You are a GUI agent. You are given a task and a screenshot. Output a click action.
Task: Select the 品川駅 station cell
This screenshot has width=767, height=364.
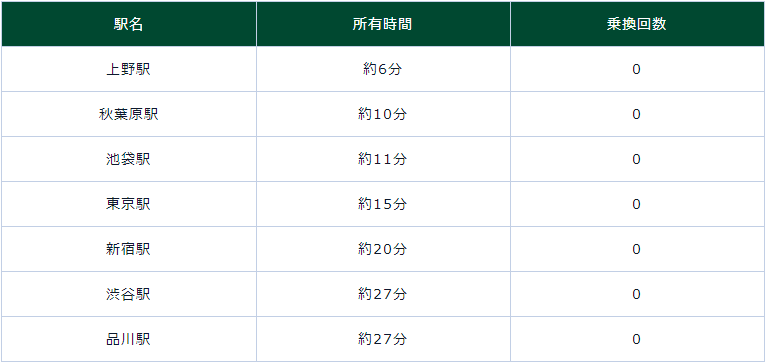129,339
